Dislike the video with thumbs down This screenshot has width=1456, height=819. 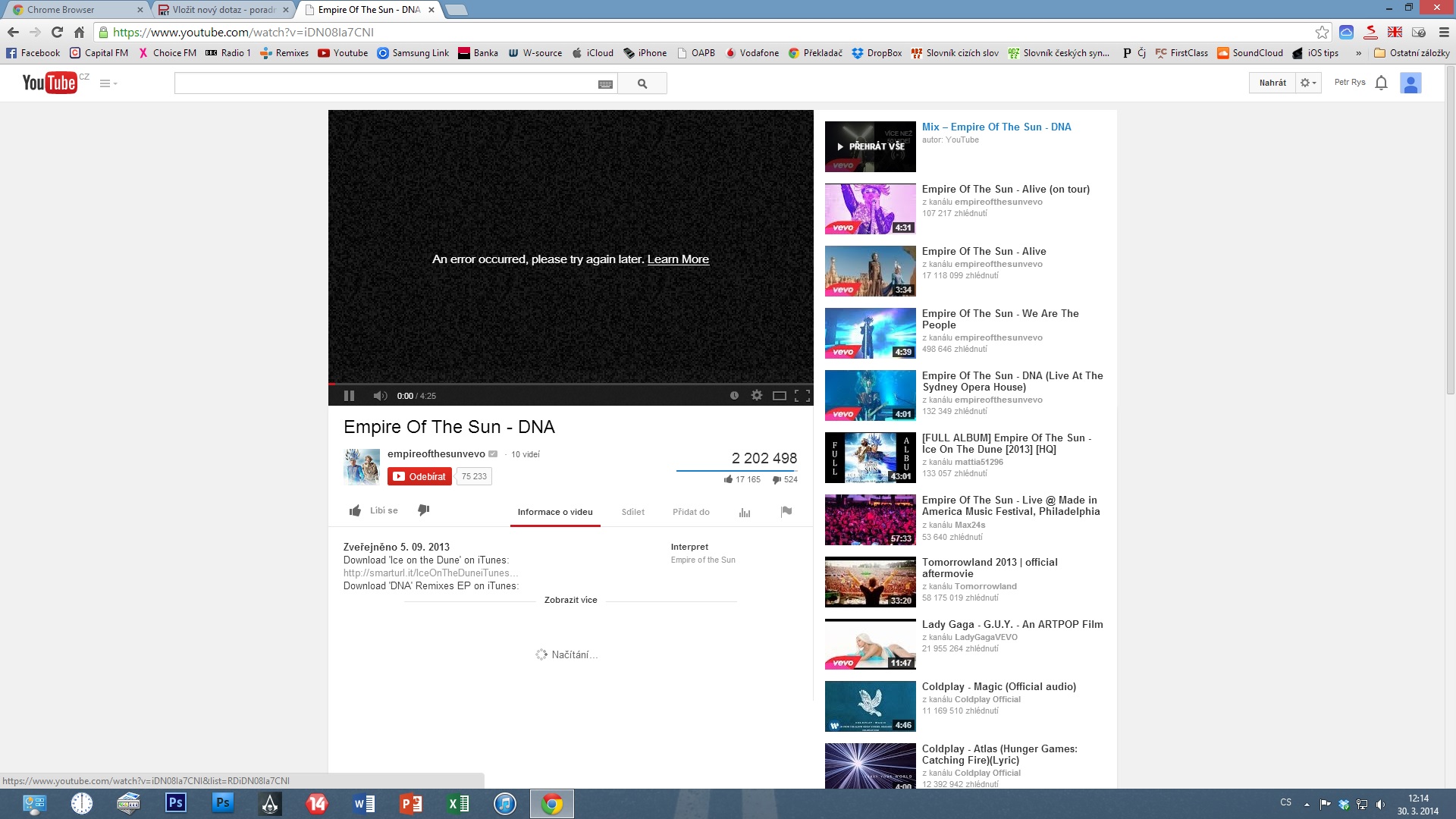point(424,510)
